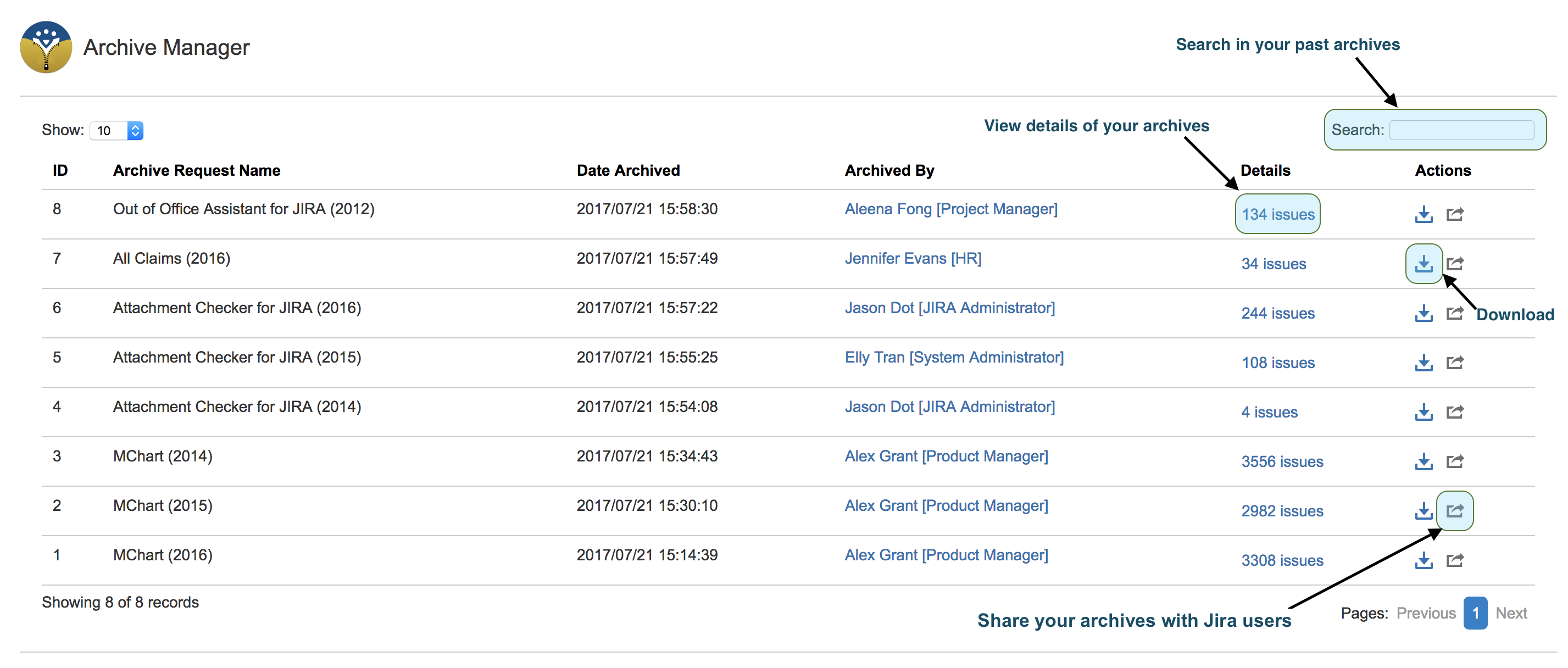Open Aleena Fong [Project Manager] profile link
Image resolution: width=1568 pixels, height=668 pixels.
point(951,209)
